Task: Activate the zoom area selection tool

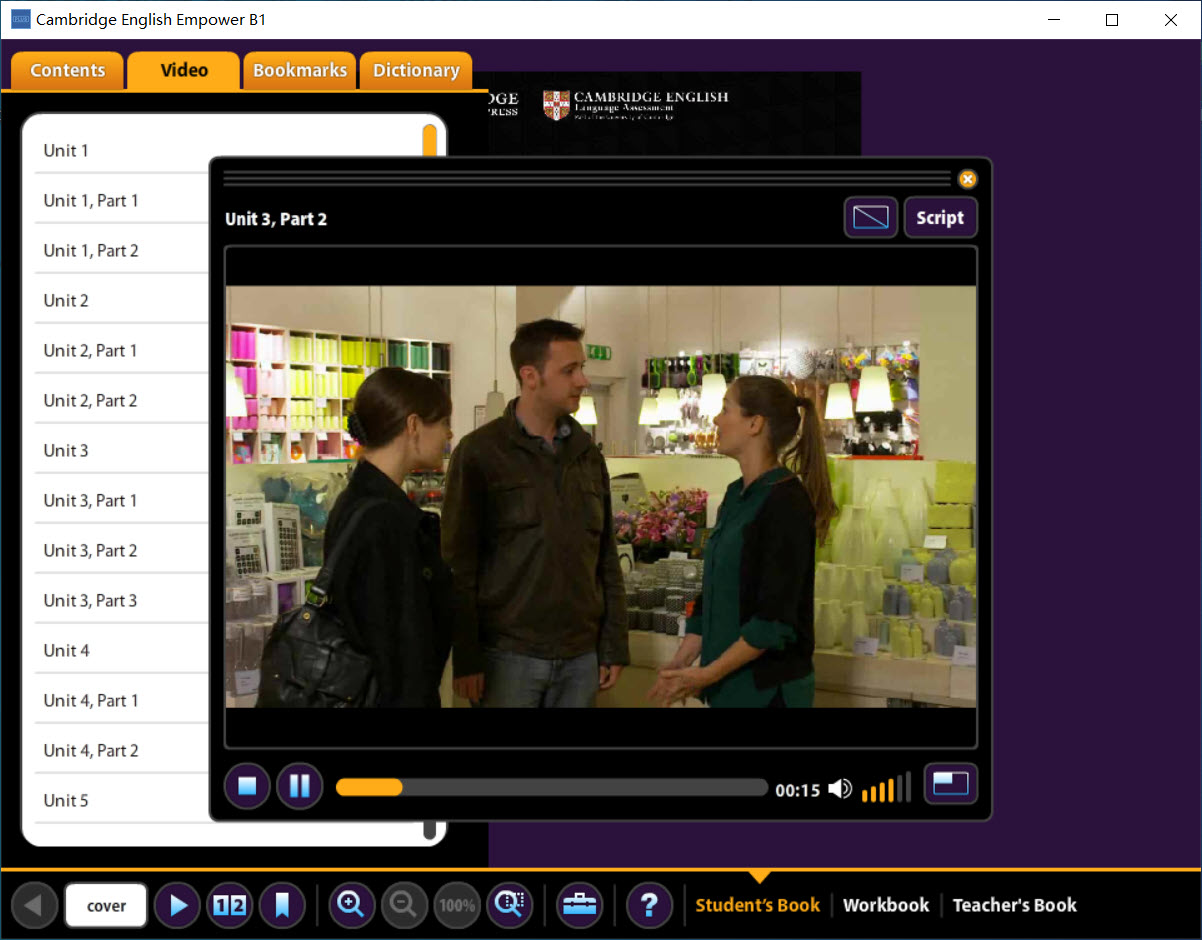Action: (x=509, y=906)
